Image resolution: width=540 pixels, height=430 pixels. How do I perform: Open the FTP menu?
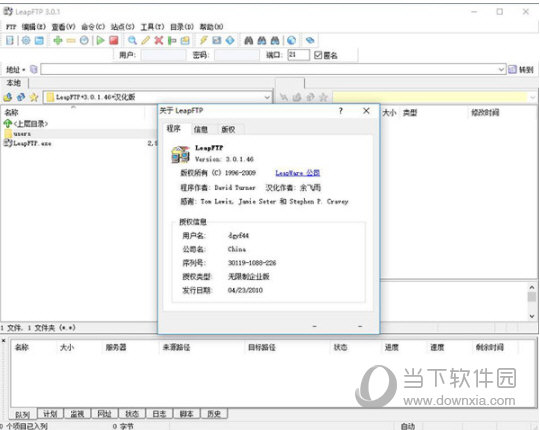(11, 27)
